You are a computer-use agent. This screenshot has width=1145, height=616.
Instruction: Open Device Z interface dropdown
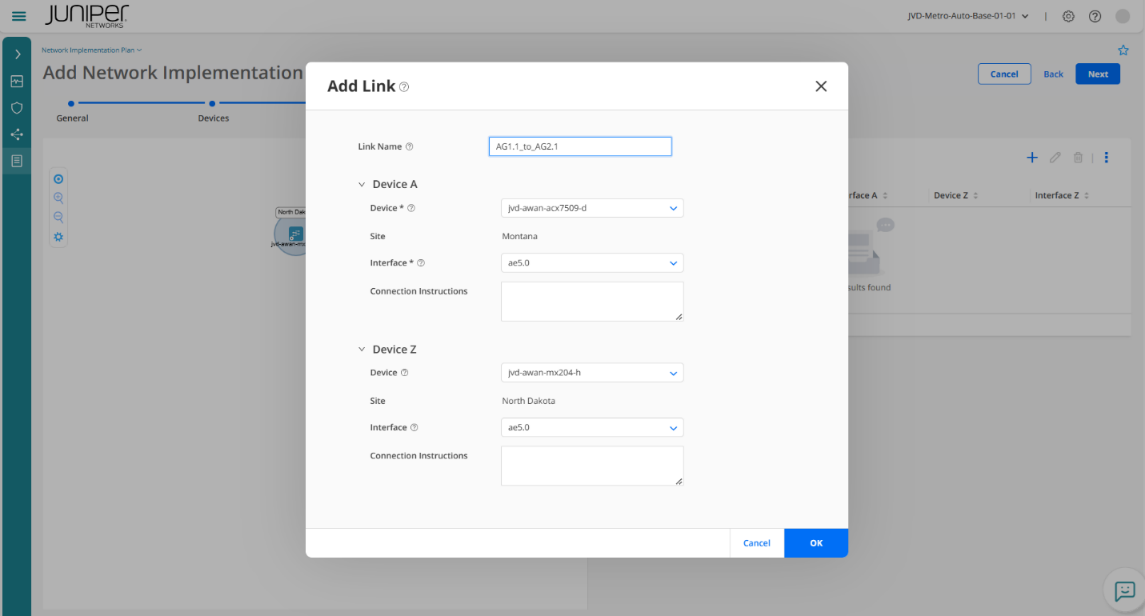[592, 428]
